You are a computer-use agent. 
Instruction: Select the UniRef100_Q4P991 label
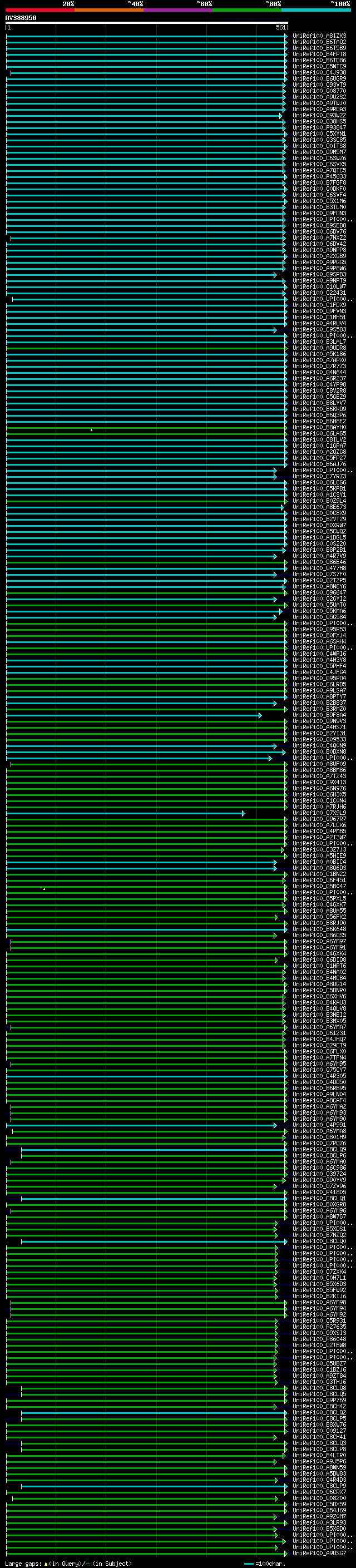(x=319, y=1125)
